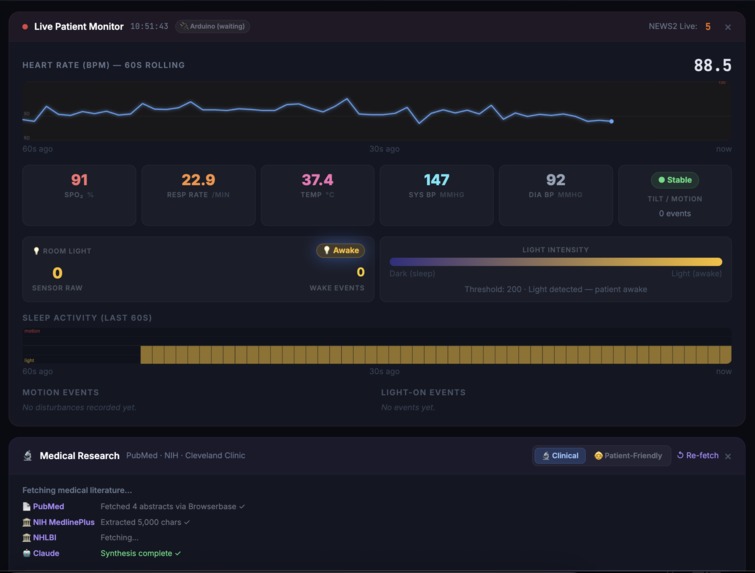
Task: Click the NIH MedlinePlus institution icon
Action: [26, 522]
